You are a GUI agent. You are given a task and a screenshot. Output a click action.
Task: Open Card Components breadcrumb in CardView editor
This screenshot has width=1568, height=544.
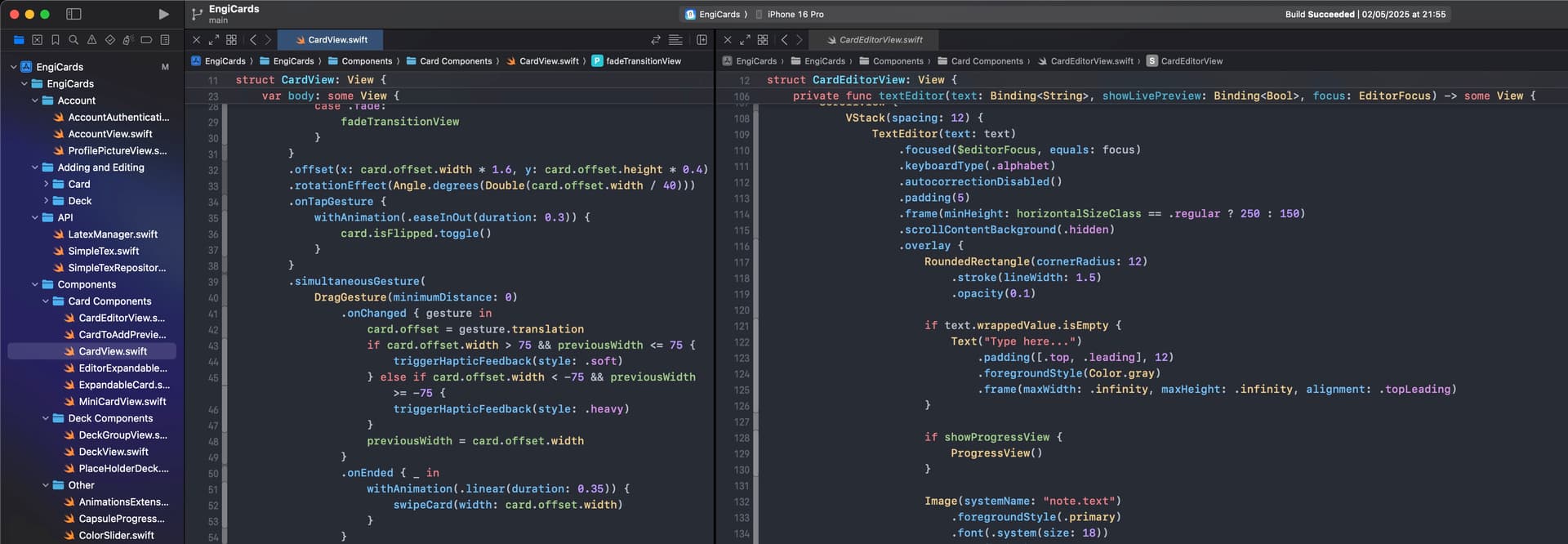[449, 61]
